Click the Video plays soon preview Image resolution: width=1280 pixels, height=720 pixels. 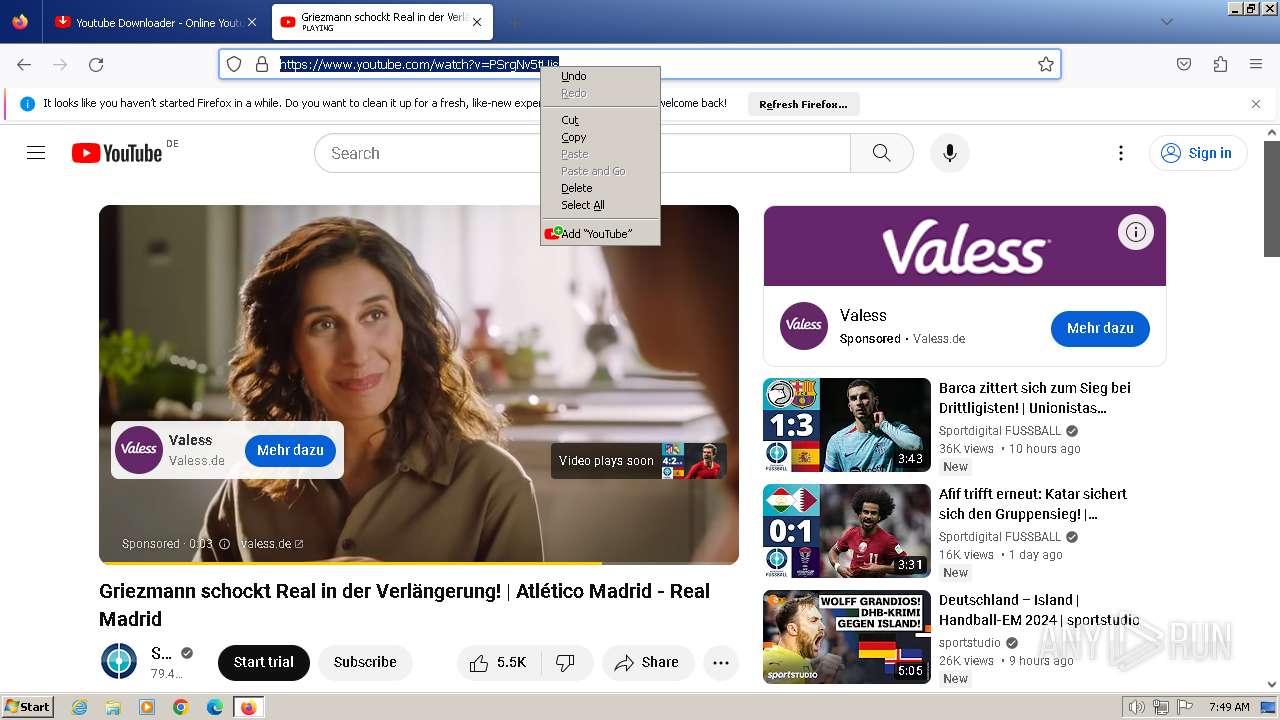pos(639,461)
